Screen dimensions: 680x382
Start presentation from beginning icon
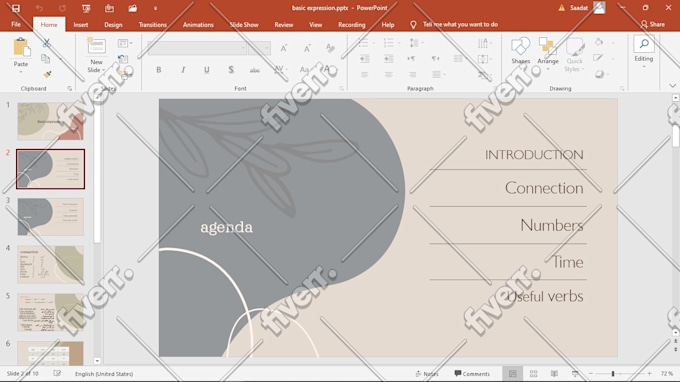pyautogui.click(x=86, y=8)
